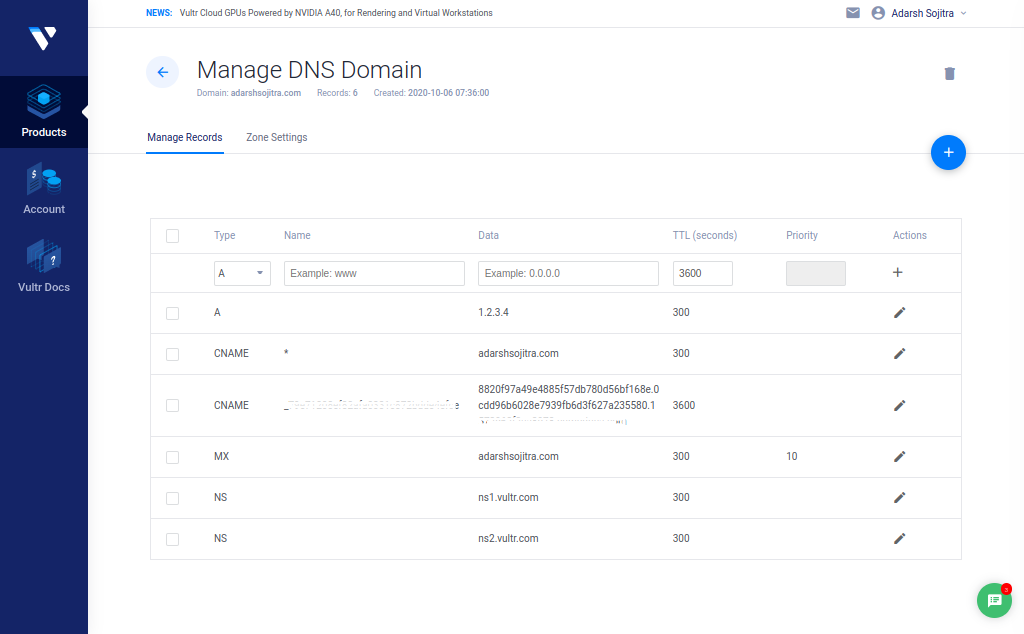Click the 1.2.3.4 data cell
1024x634 pixels.
coord(494,312)
